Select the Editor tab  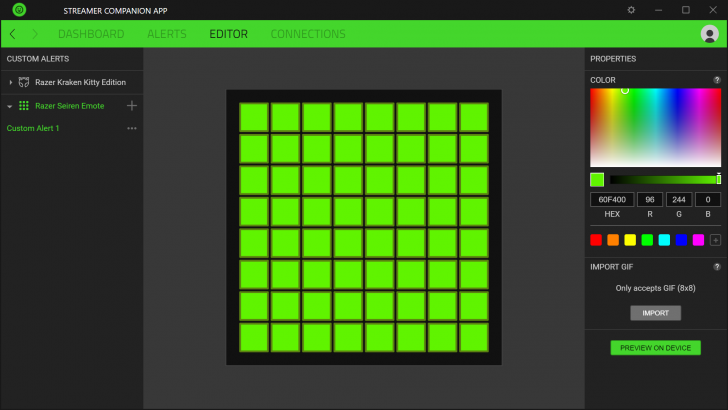(228, 34)
